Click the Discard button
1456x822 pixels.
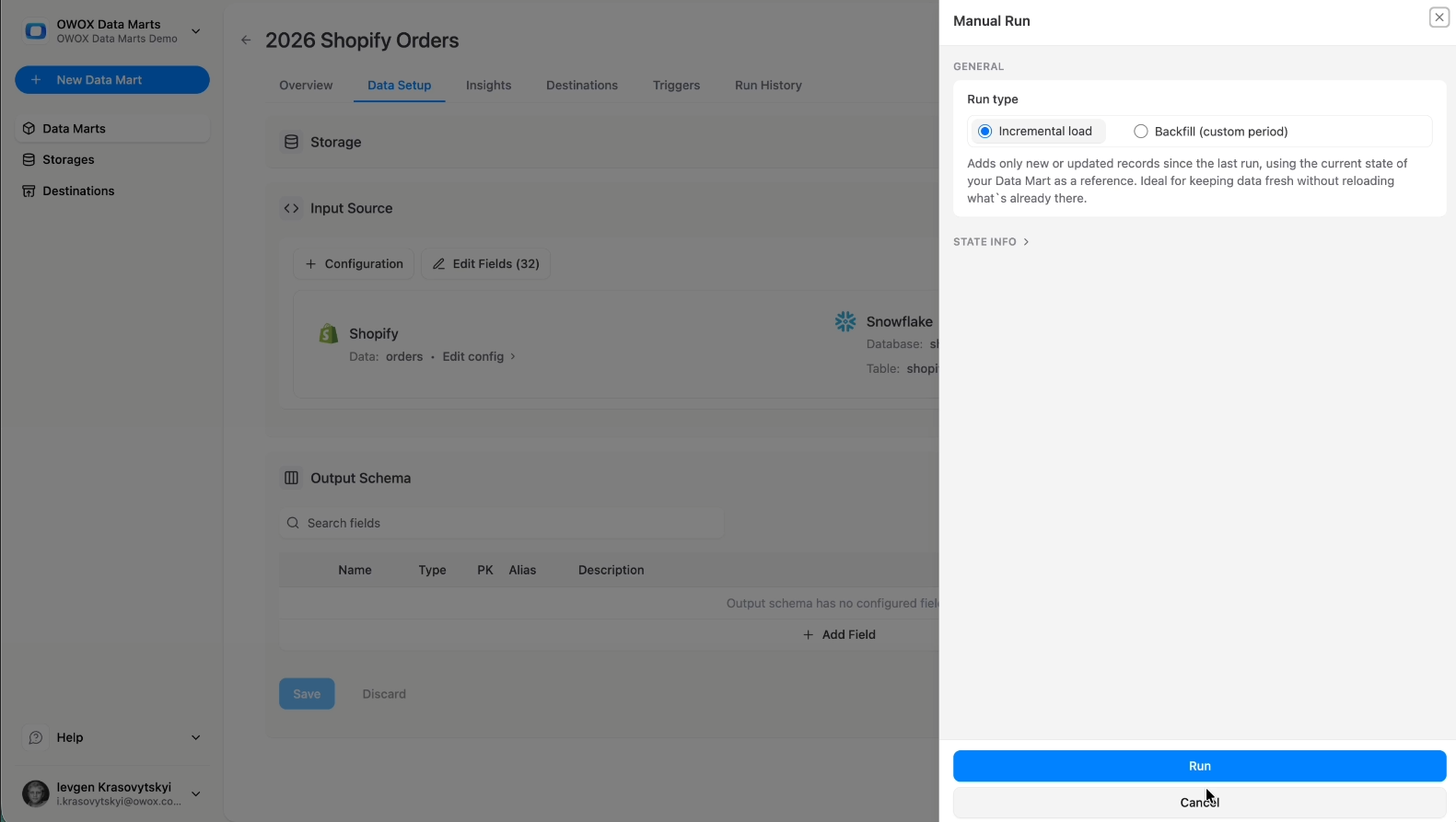click(384, 694)
